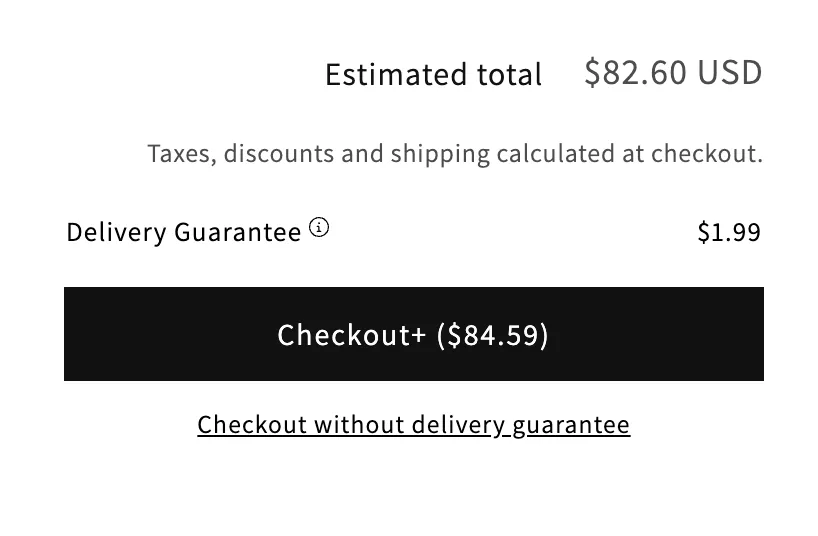Image resolution: width=818 pixels, height=536 pixels.
Task: Click the Delivery Guarantee info icon
Action: (319, 228)
